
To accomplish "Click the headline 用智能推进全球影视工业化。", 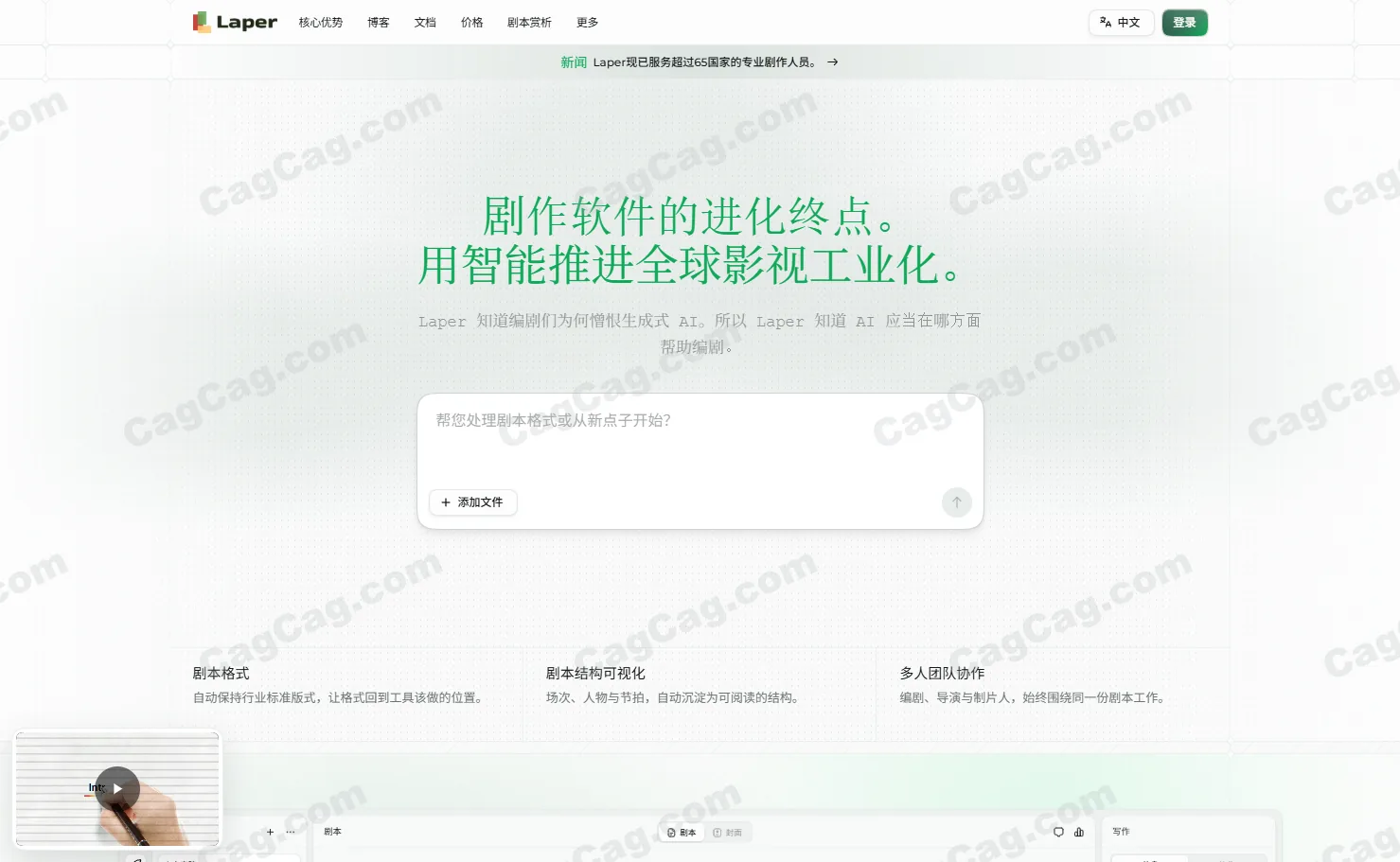I will [x=690, y=265].
